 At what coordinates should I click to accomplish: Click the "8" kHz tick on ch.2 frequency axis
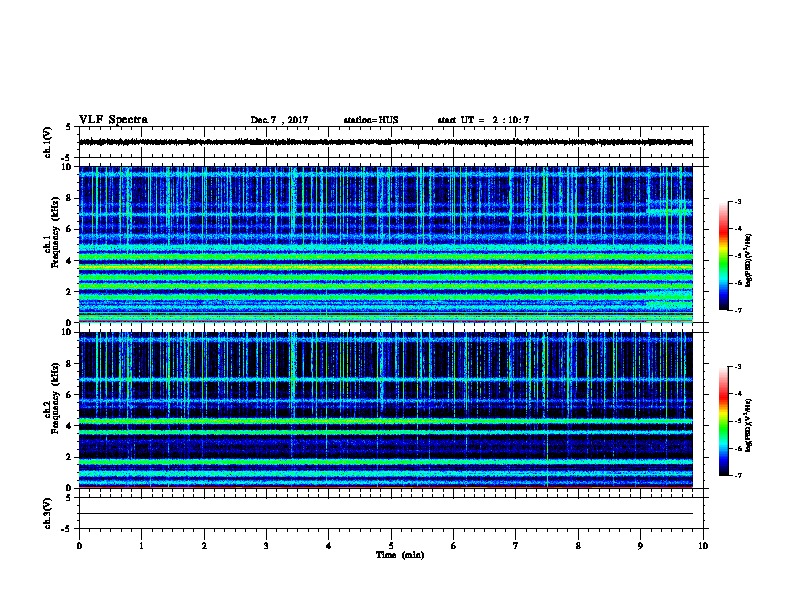(x=70, y=364)
